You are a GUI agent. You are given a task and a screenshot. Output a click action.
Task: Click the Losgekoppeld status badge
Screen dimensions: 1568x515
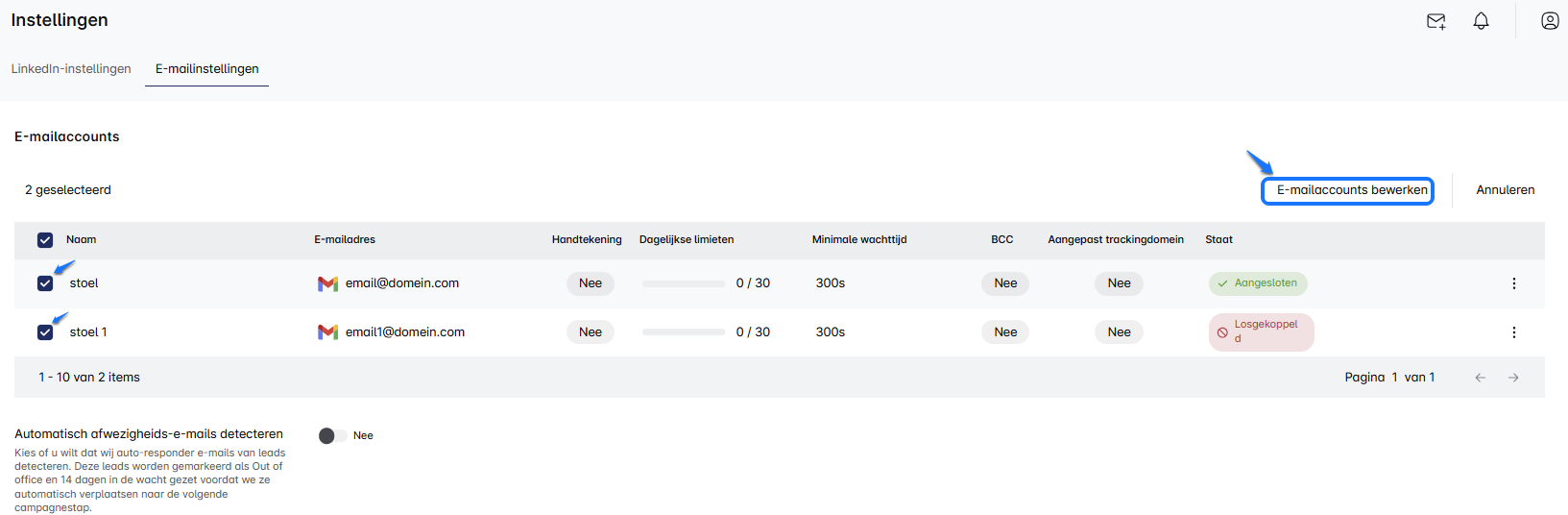[x=1260, y=332]
